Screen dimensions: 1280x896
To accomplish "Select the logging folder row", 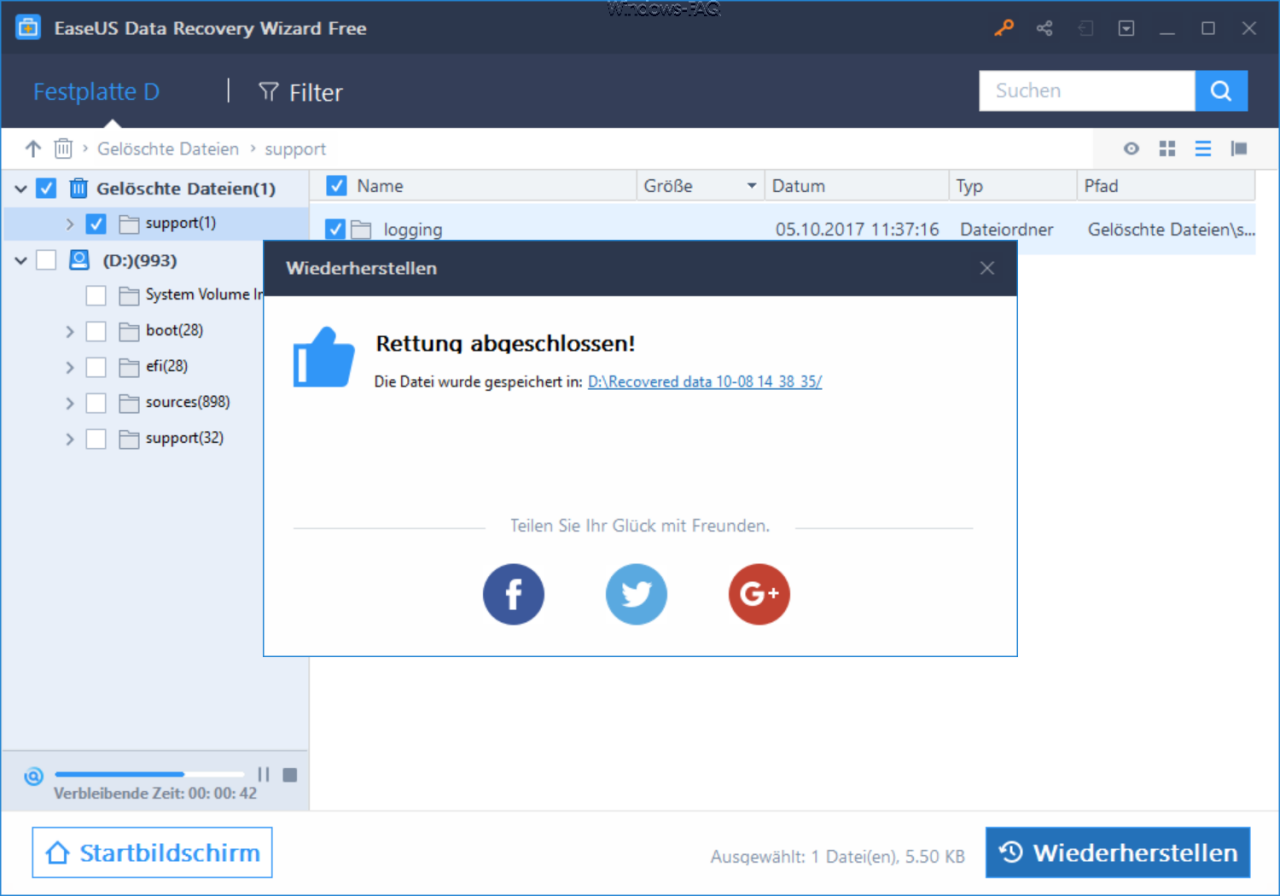I will 782,230.
